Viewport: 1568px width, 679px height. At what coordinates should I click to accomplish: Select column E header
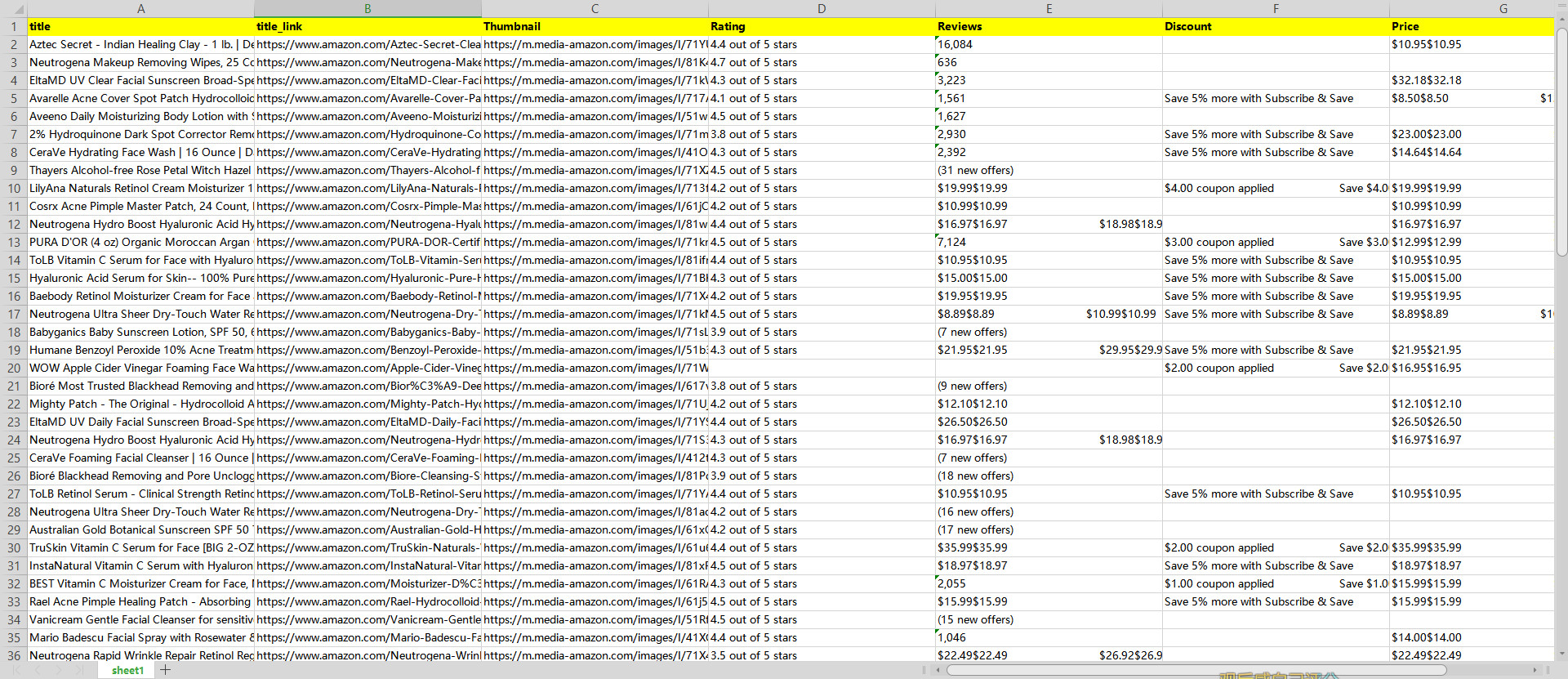click(1049, 8)
